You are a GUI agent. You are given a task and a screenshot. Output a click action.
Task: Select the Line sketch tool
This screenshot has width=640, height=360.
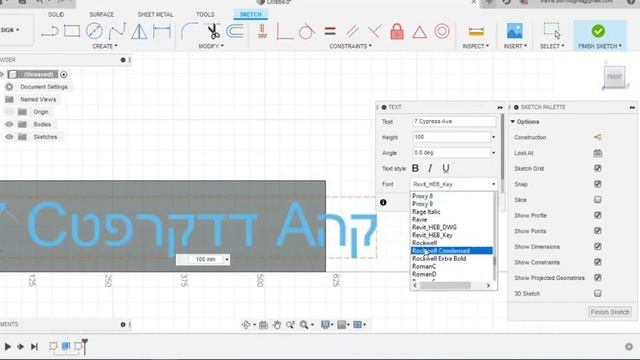coord(50,31)
